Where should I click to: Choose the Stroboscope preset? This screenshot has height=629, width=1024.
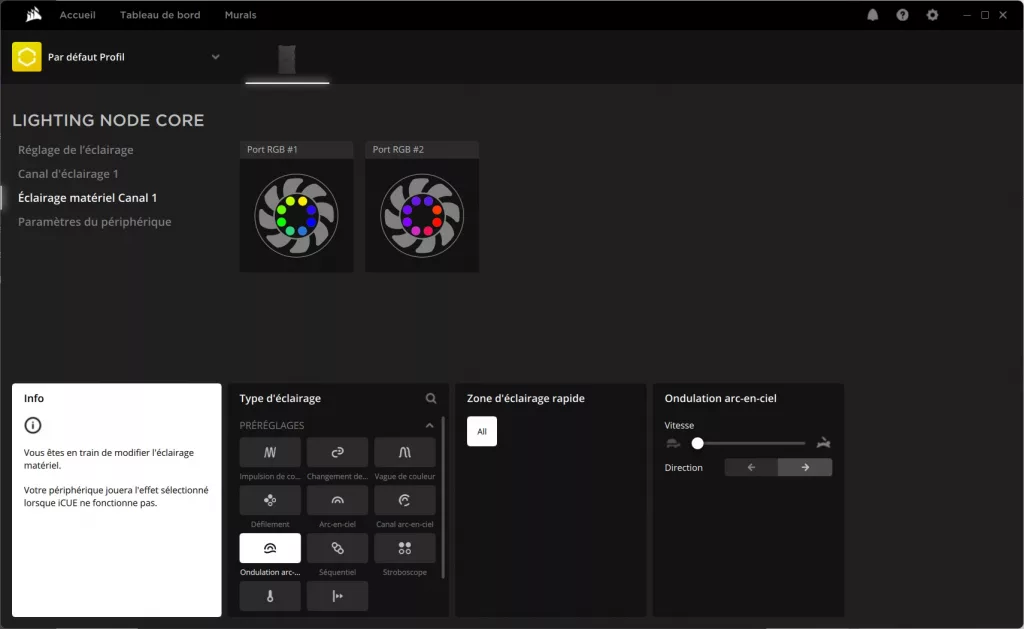pos(404,548)
